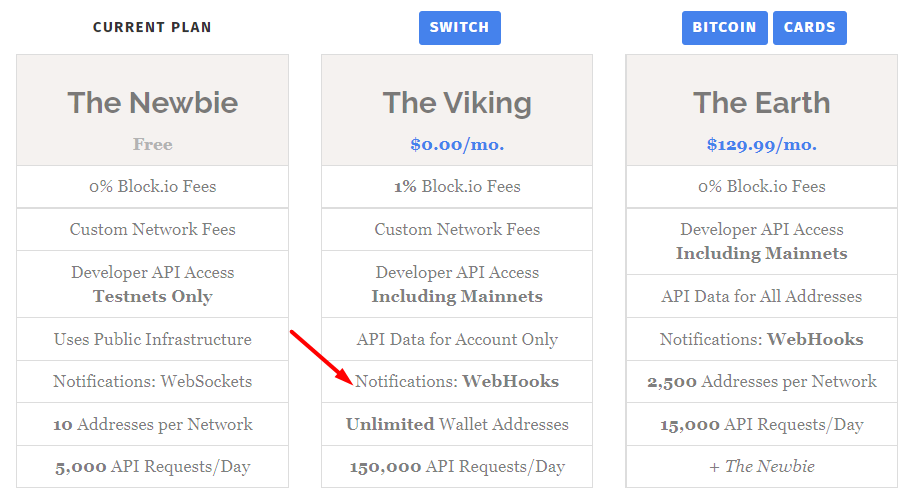Image resolution: width=921 pixels, height=504 pixels.
Task: Click the Free label under The Newbie
Action: tap(153, 144)
